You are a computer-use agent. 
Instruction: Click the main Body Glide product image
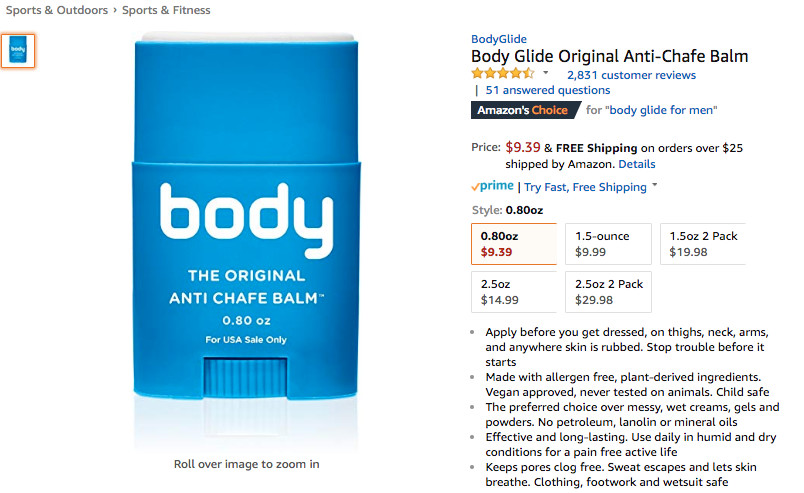246,240
